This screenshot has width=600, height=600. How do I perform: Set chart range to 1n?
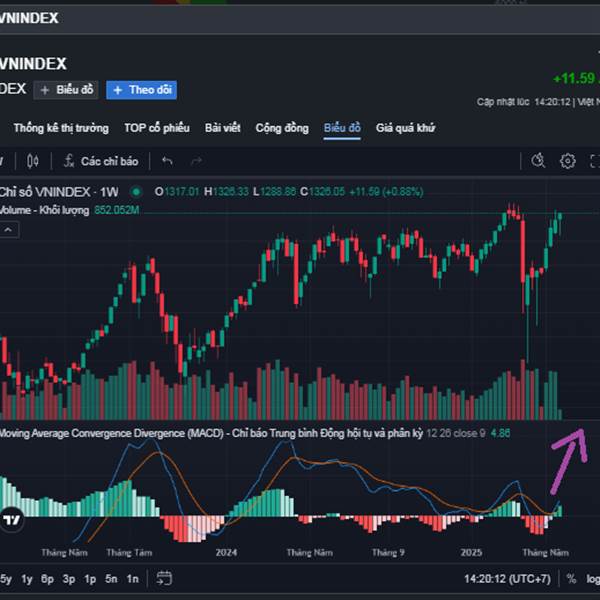pos(132,579)
